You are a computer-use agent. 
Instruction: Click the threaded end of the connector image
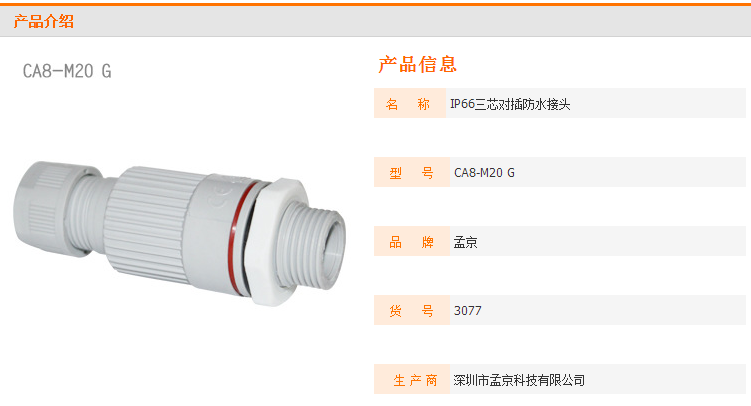(316, 241)
